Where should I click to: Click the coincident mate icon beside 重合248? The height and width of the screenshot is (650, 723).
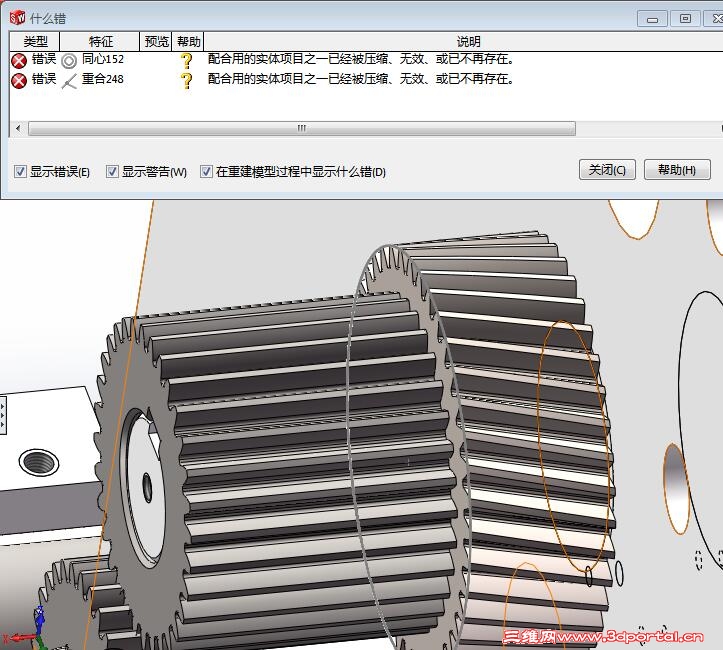tap(69, 81)
